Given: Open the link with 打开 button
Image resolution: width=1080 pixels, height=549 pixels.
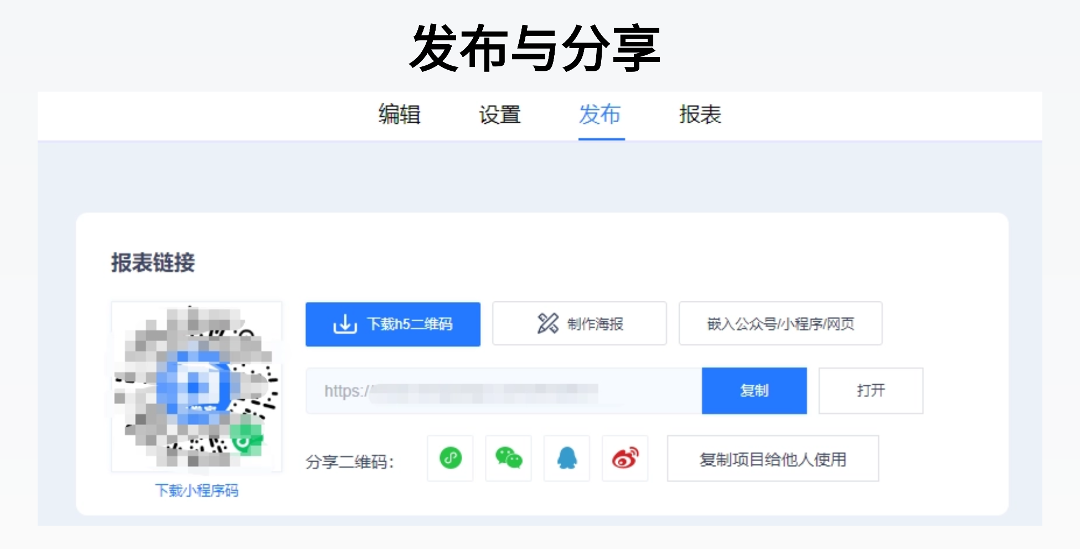Looking at the screenshot, I should pyautogui.click(x=871, y=391).
